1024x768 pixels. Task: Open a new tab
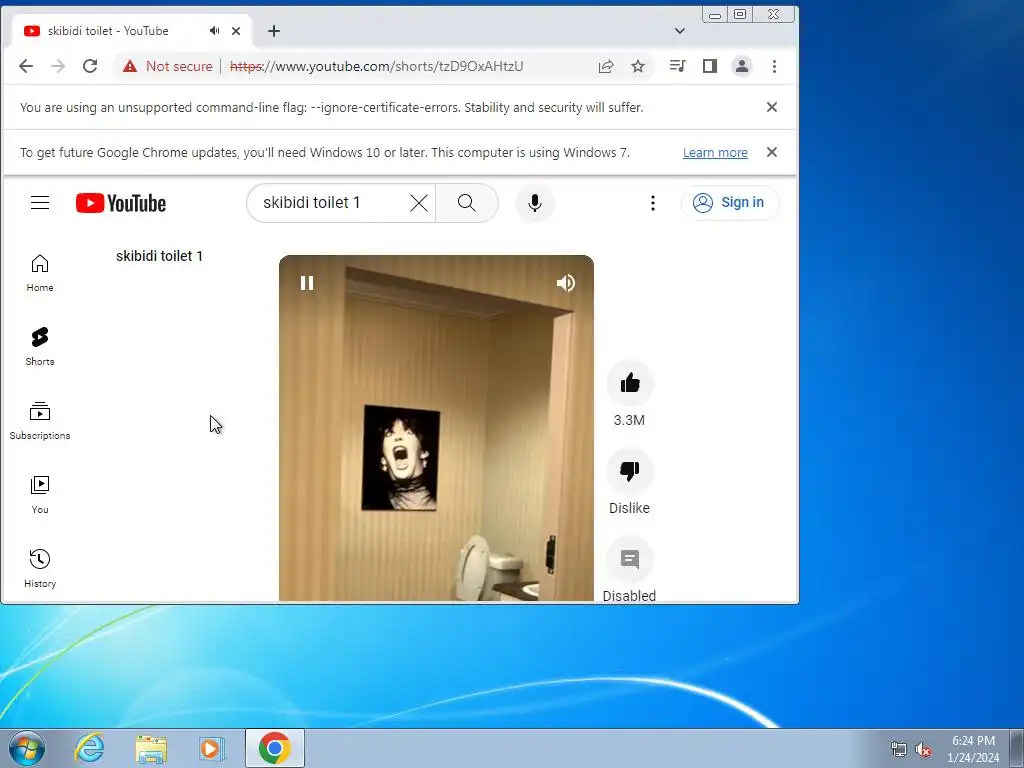pyautogui.click(x=274, y=31)
